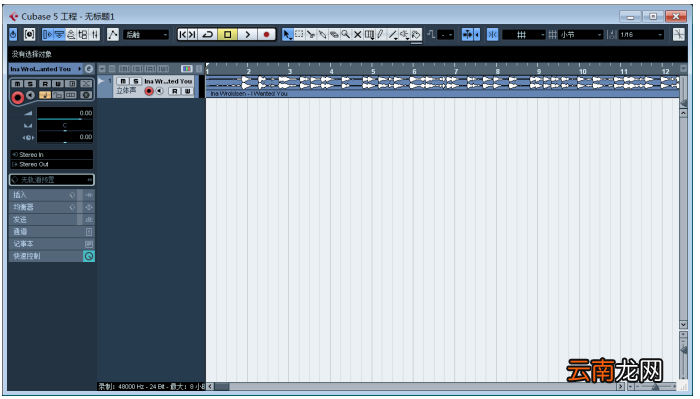Select the Color paint bucket tool
Image resolution: width=700 pixels, height=399 pixels.
pyautogui.click(x=416, y=34)
